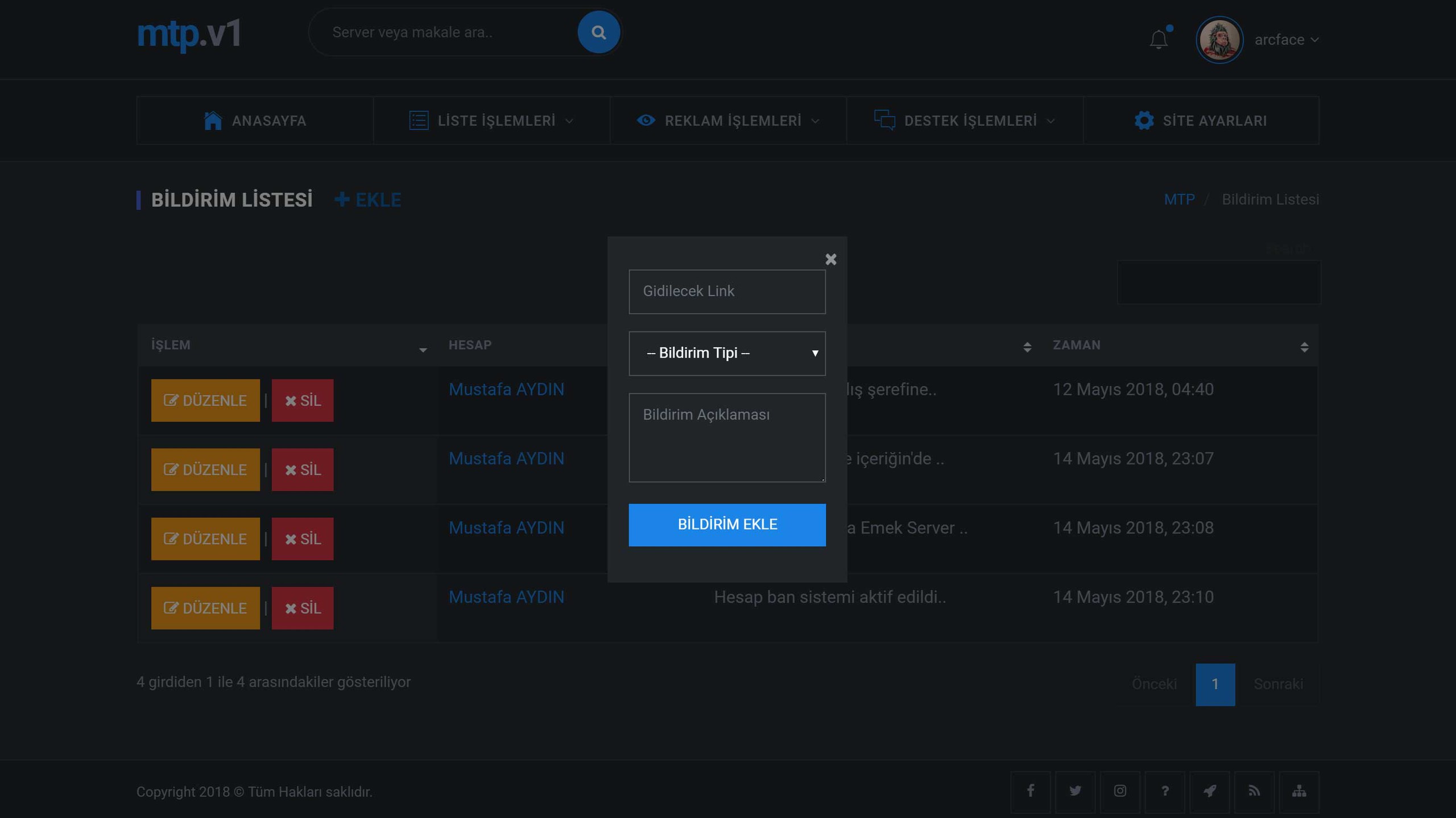Screen dimensions: 1456x818
Task: Open Mustafa AYDIN link in the 04:40 row
Action: coord(506,389)
